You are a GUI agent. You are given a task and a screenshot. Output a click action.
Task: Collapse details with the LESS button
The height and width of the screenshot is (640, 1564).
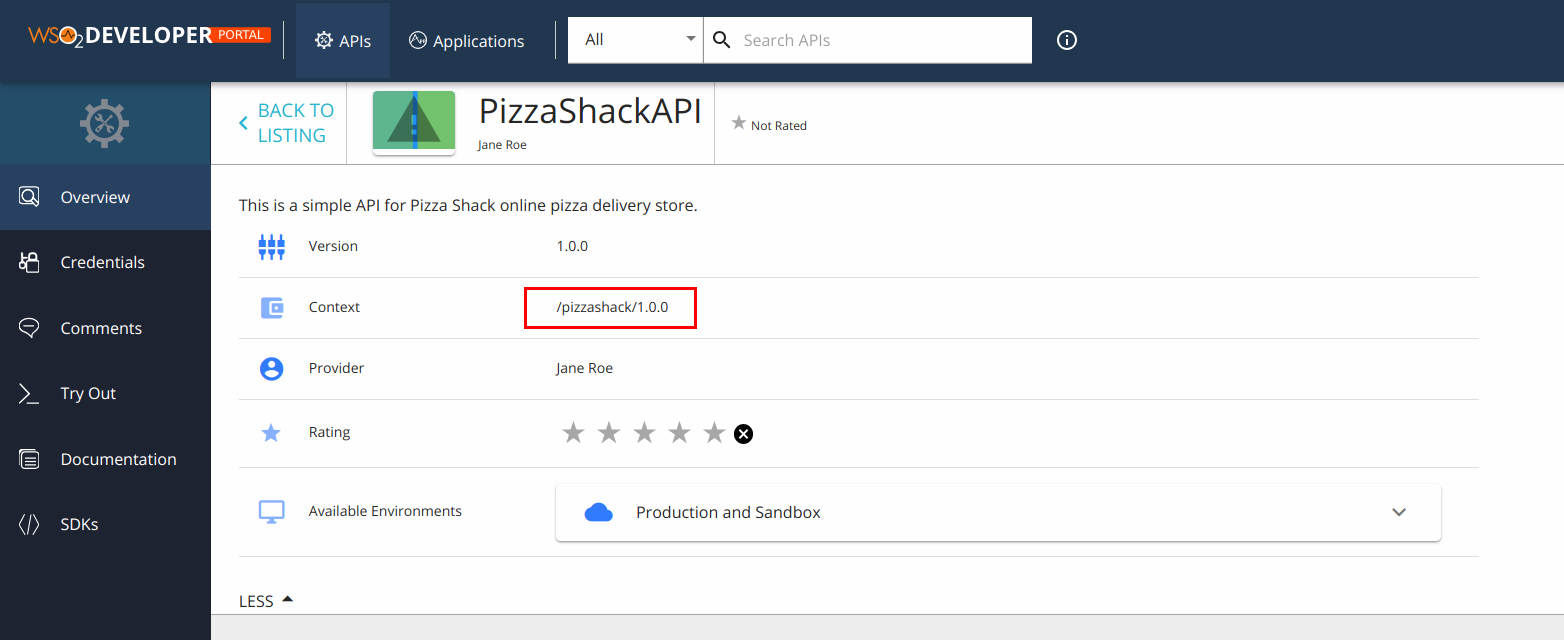point(266,601)
